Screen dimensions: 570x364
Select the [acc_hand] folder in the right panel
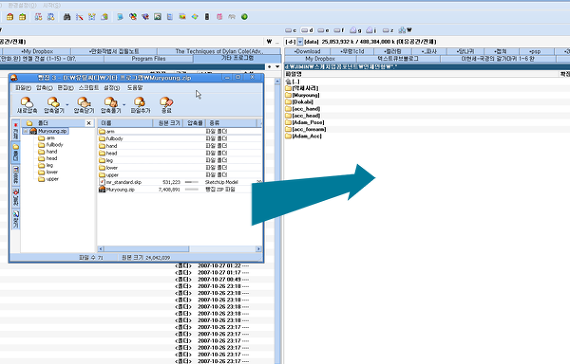coord(303,109)
